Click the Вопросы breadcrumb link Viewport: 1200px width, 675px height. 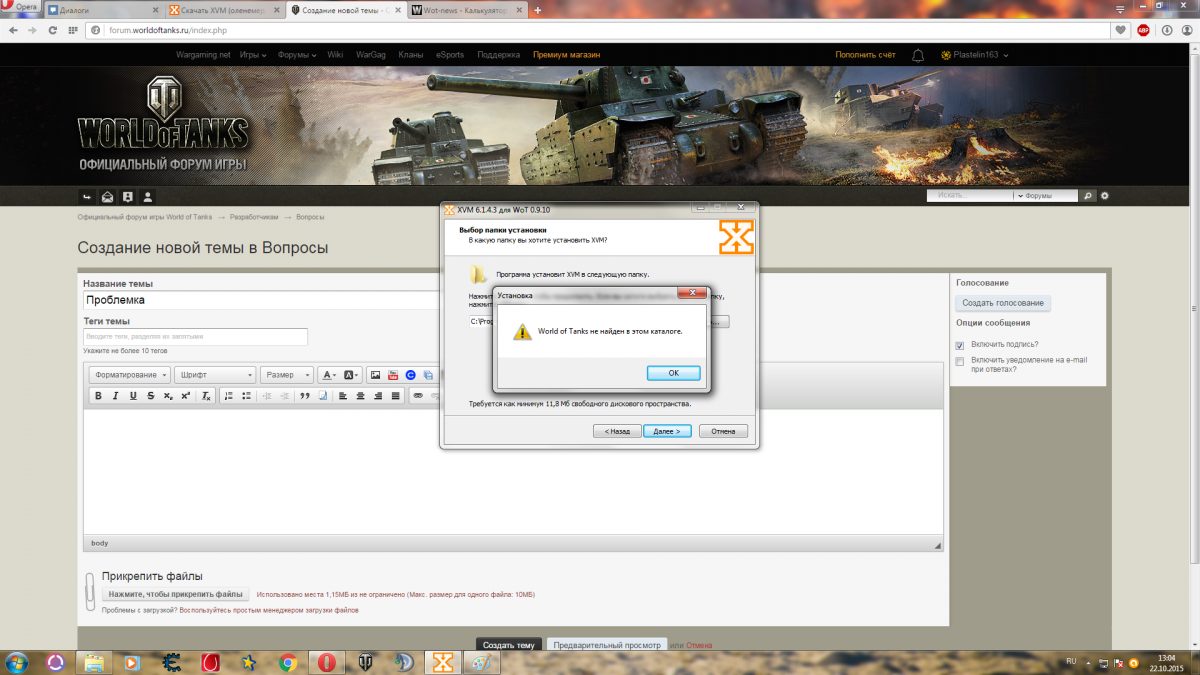pyautogui.click(x=310, y=217)
